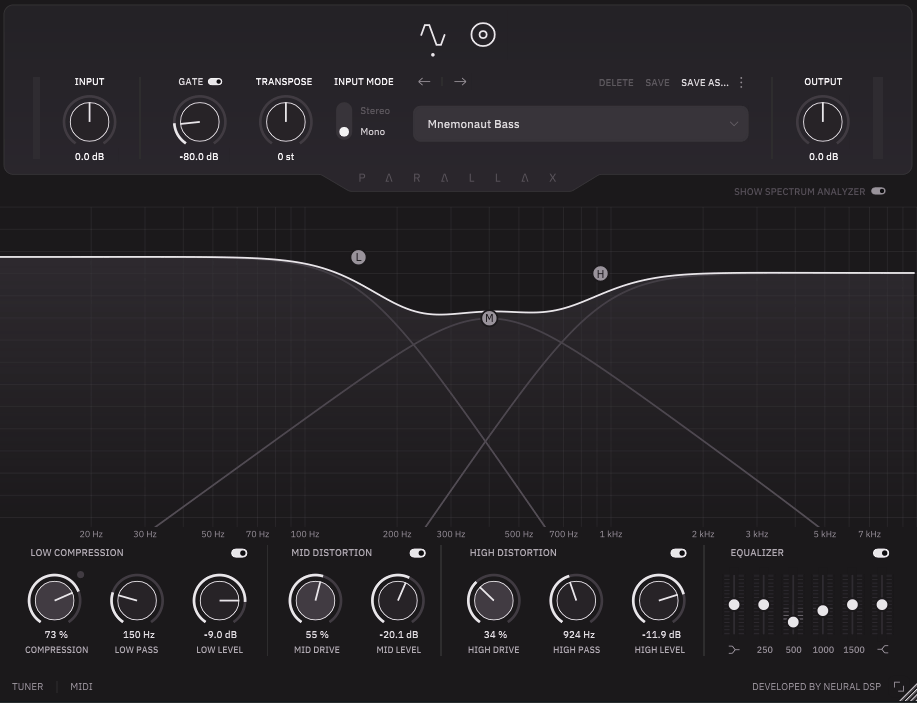Select the H high band node
917x703 pixels.
coord(600,273)
